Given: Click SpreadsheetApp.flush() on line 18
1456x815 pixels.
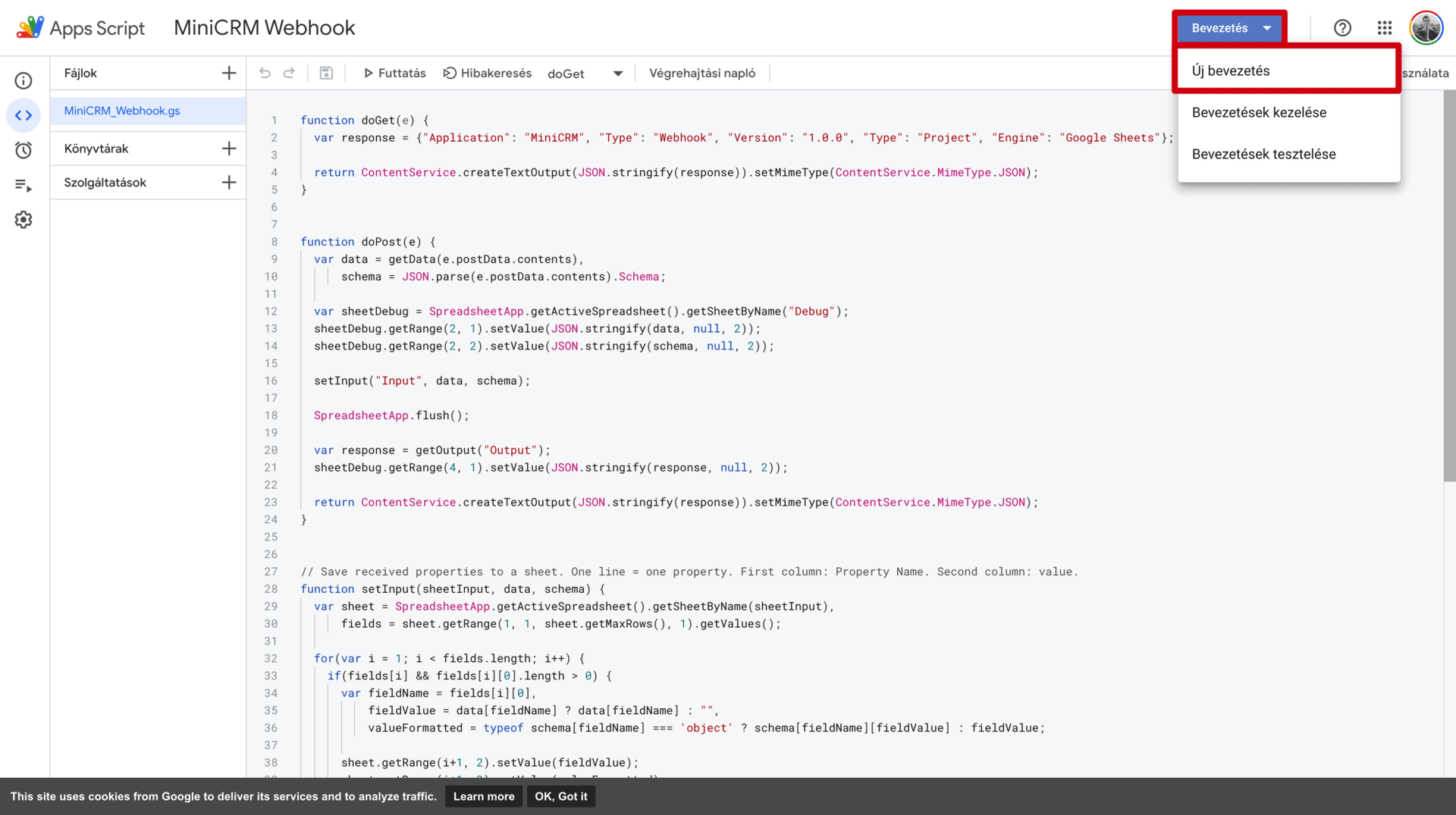Looking at the screenshot, I should pos(391,415).
